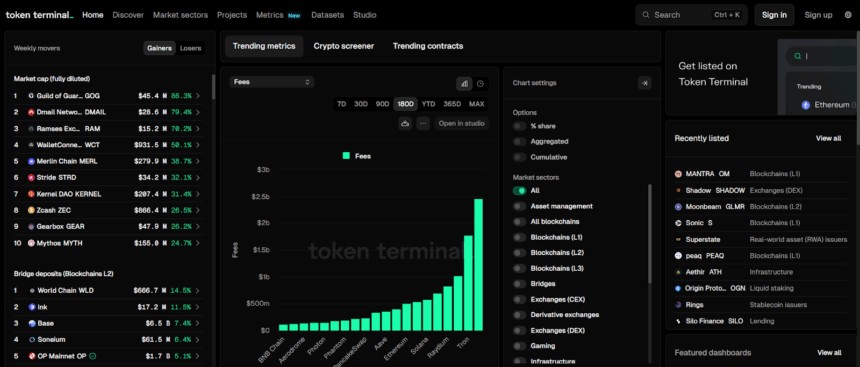860x367 pixels.
Task: Expand the Zcash ZEC row chevron
Action: coord(198,210)
